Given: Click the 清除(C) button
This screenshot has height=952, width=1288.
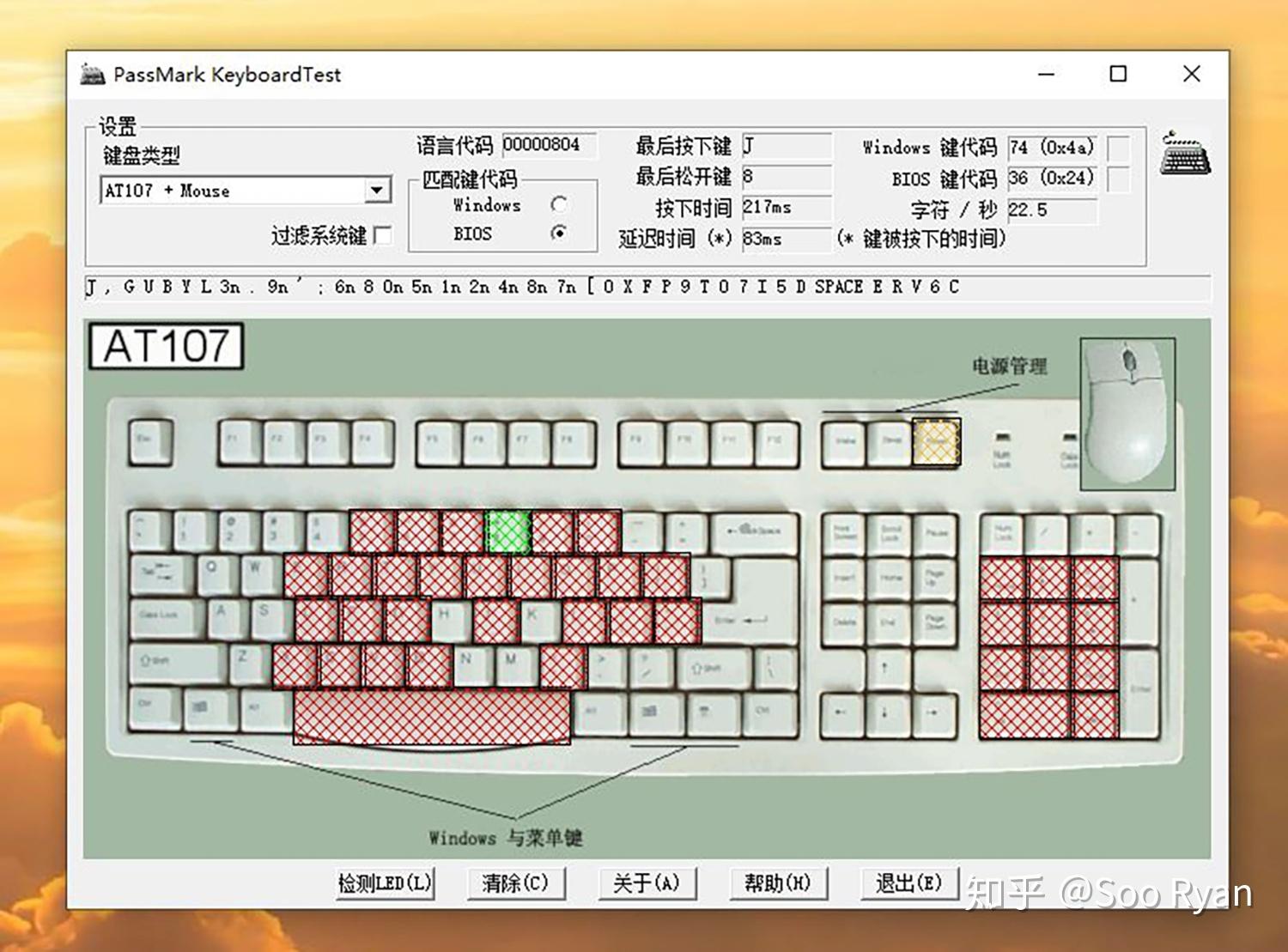Looking at the screenshot, I should click(x=515, y=882).
